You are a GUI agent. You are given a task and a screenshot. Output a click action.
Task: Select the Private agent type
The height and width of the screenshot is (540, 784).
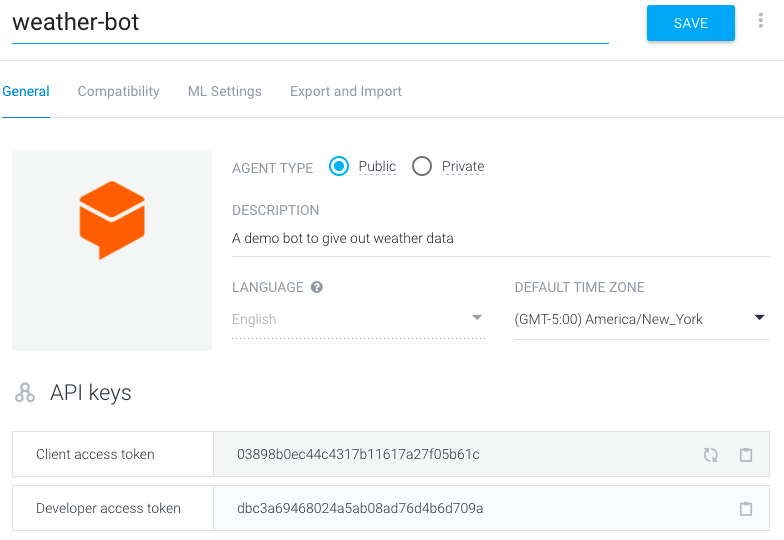point(422,166)
